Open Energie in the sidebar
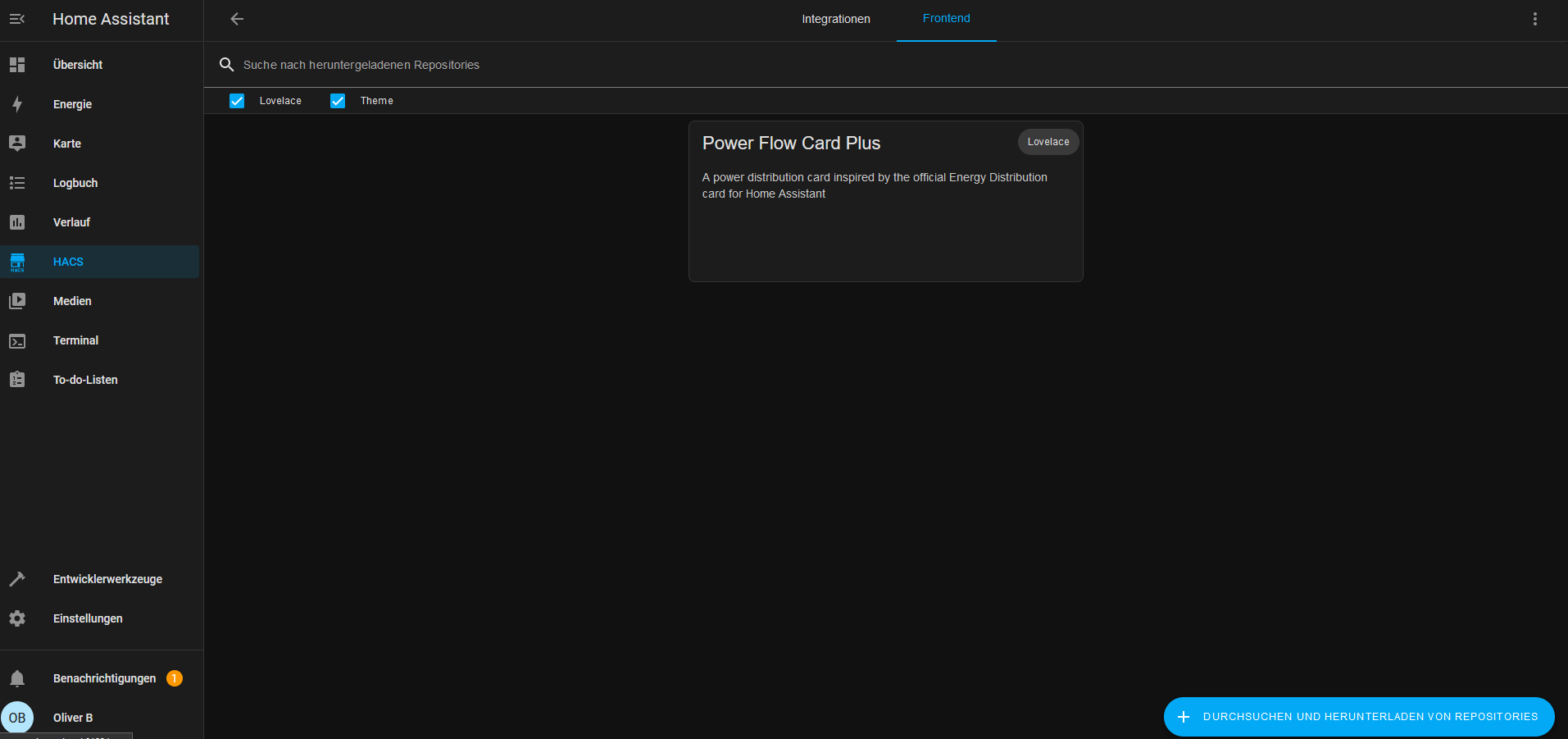Image resolution: width=1568 pixels, height=739 pixels. coord(100,104)
